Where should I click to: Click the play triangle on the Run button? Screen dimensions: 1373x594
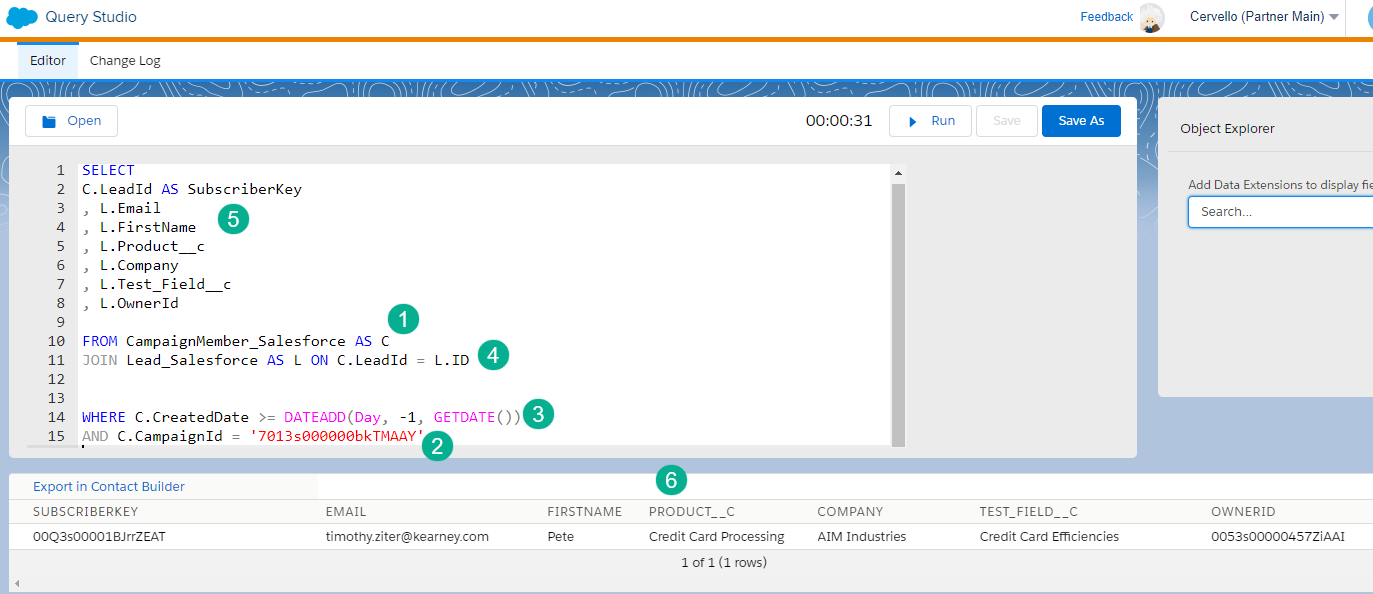coord(913,120)
